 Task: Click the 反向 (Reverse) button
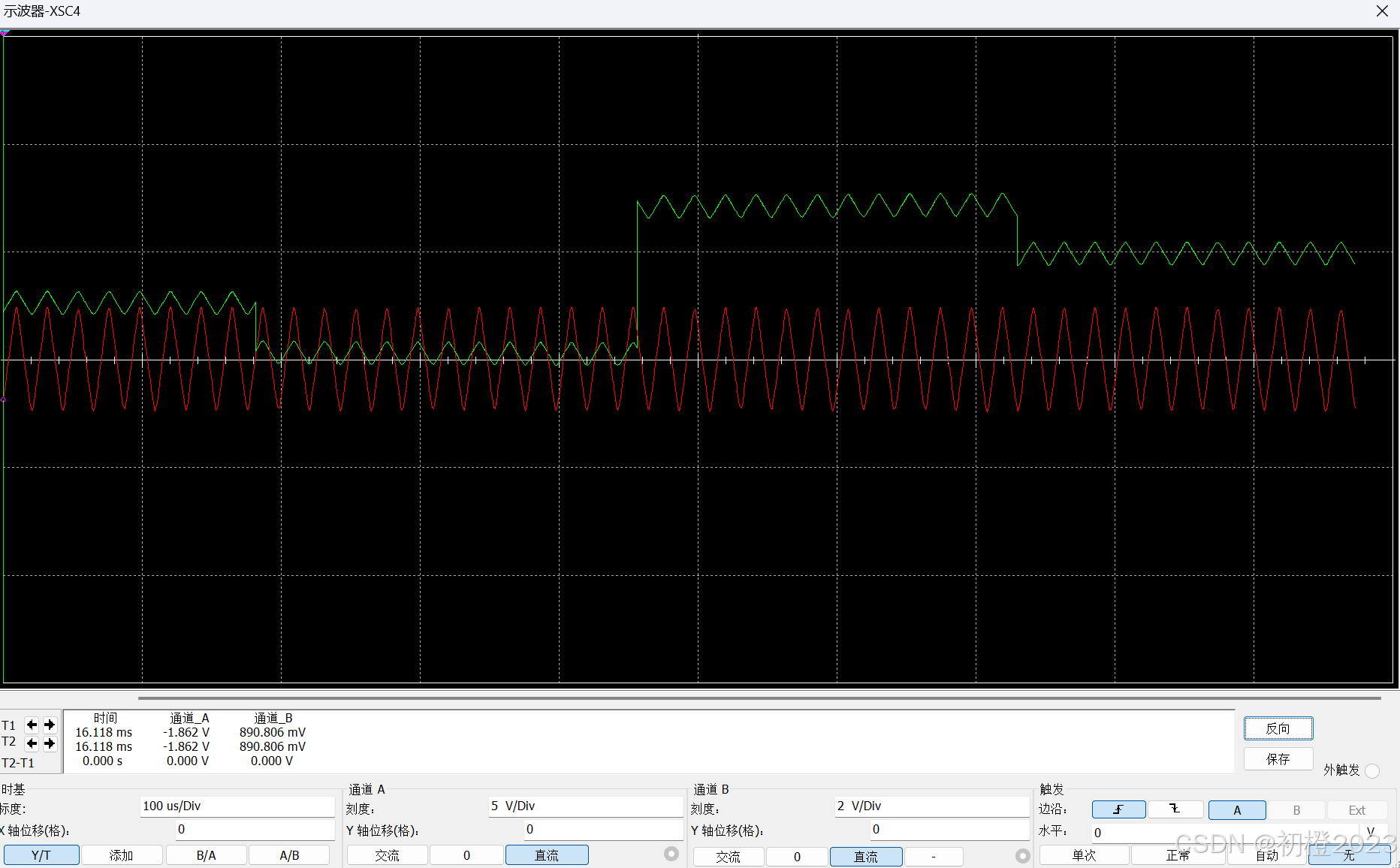[x=1278, y=728]
